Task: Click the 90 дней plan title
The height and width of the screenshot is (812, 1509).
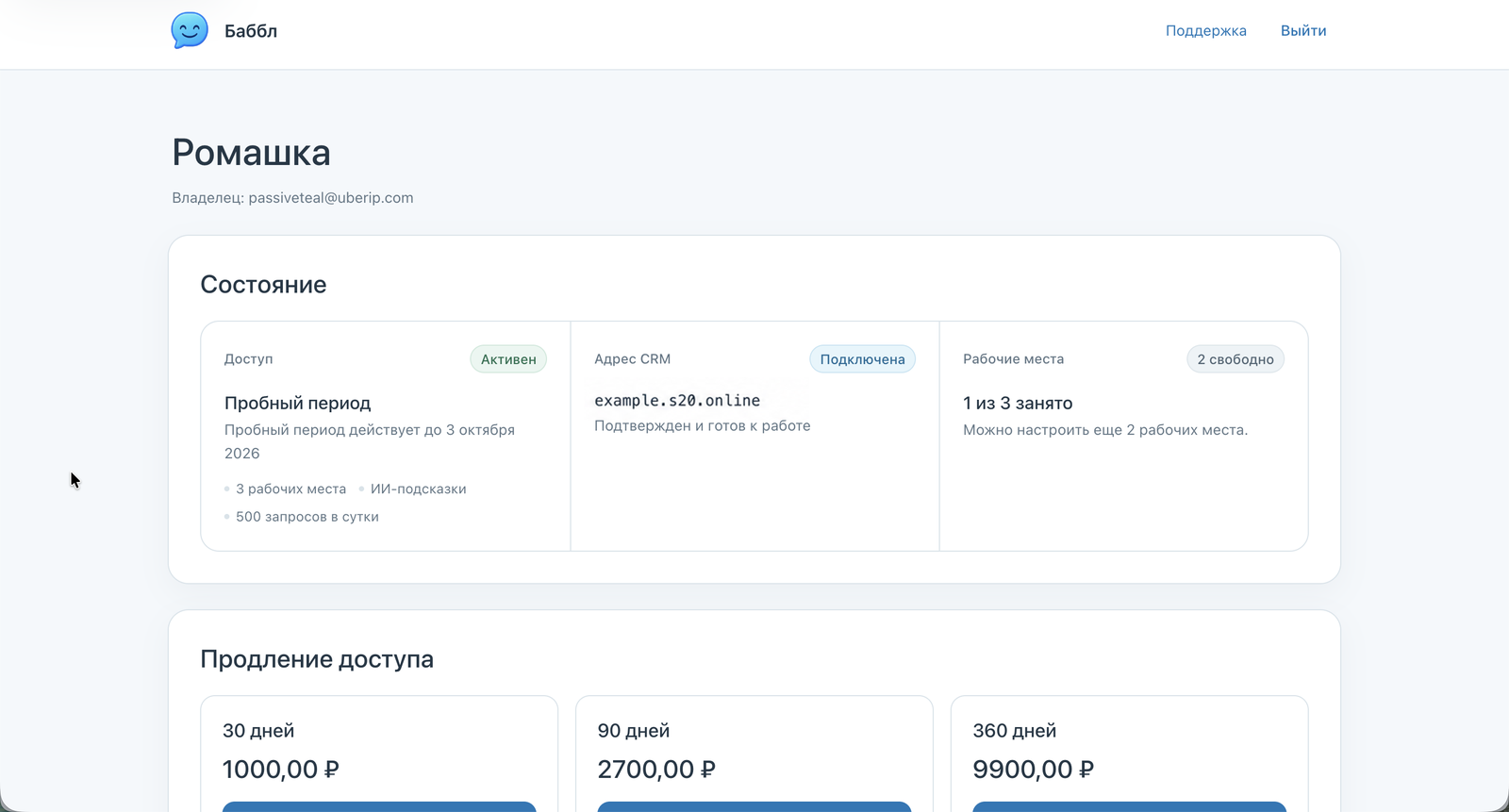Action: [634, 731]
